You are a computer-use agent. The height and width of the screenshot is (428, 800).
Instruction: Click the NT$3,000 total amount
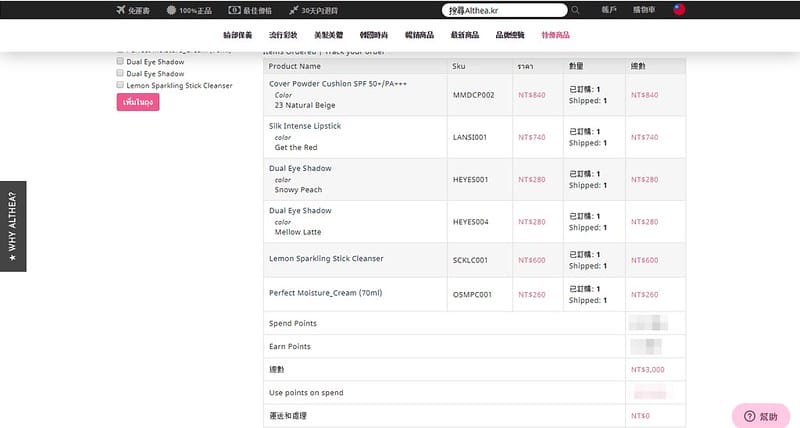tap(647, 369)
